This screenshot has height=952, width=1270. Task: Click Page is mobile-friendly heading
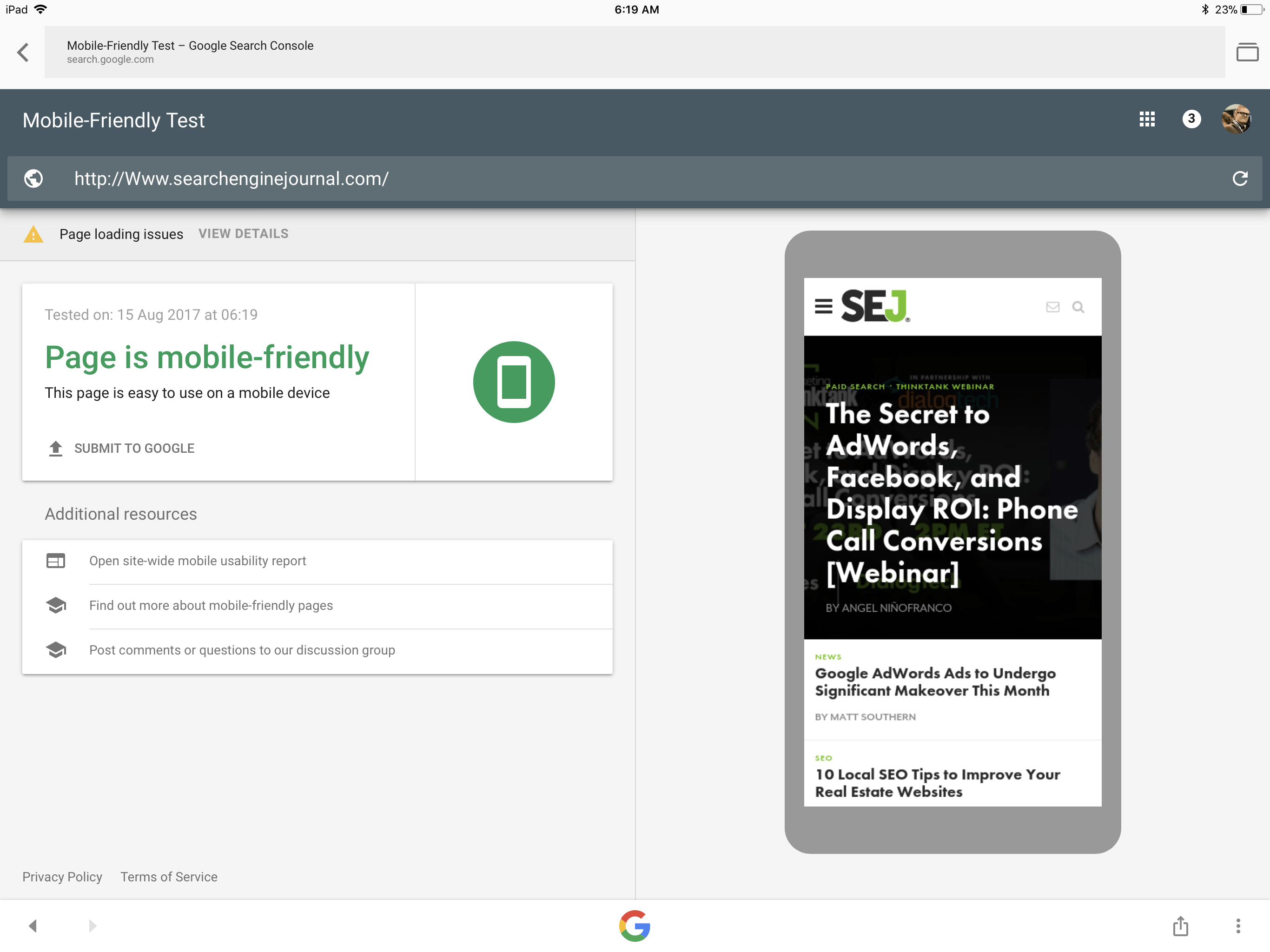[x=207, y=358]
